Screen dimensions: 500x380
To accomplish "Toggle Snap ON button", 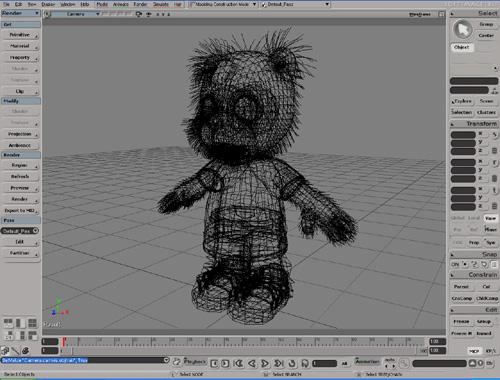I will point(455,264).
